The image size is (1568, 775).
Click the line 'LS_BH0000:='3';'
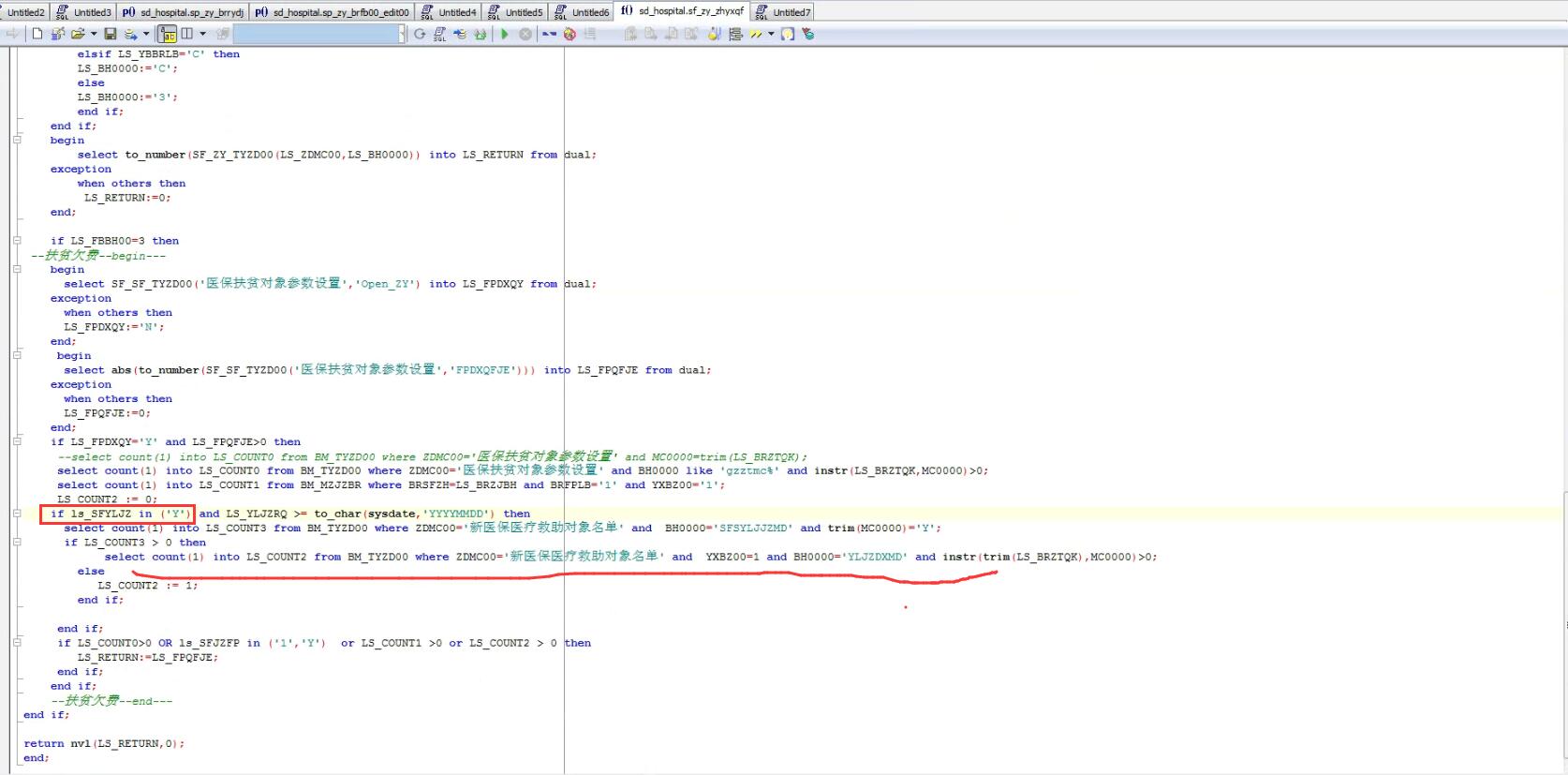(127, 97)
